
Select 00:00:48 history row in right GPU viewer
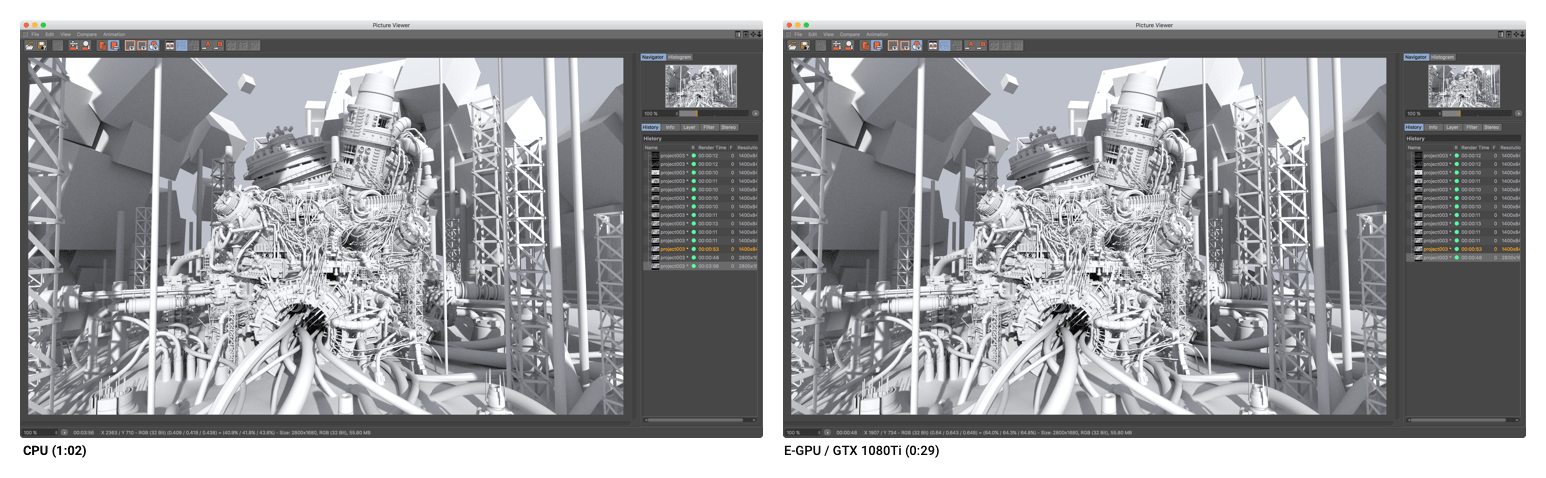[x=1463, y=258]
